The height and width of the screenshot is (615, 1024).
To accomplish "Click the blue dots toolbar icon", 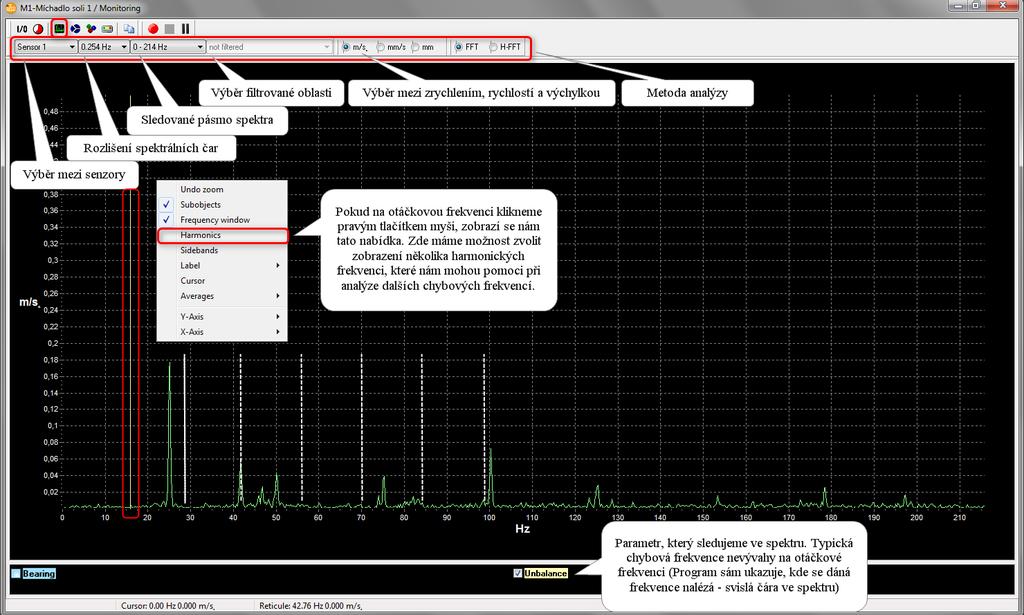I will click(x=76, y=29).
